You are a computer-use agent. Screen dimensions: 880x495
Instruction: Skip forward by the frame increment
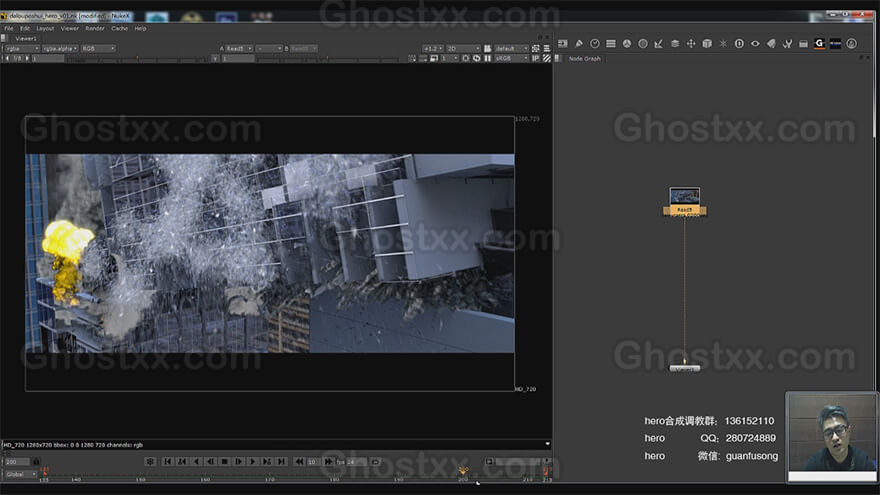coord(328,461)
